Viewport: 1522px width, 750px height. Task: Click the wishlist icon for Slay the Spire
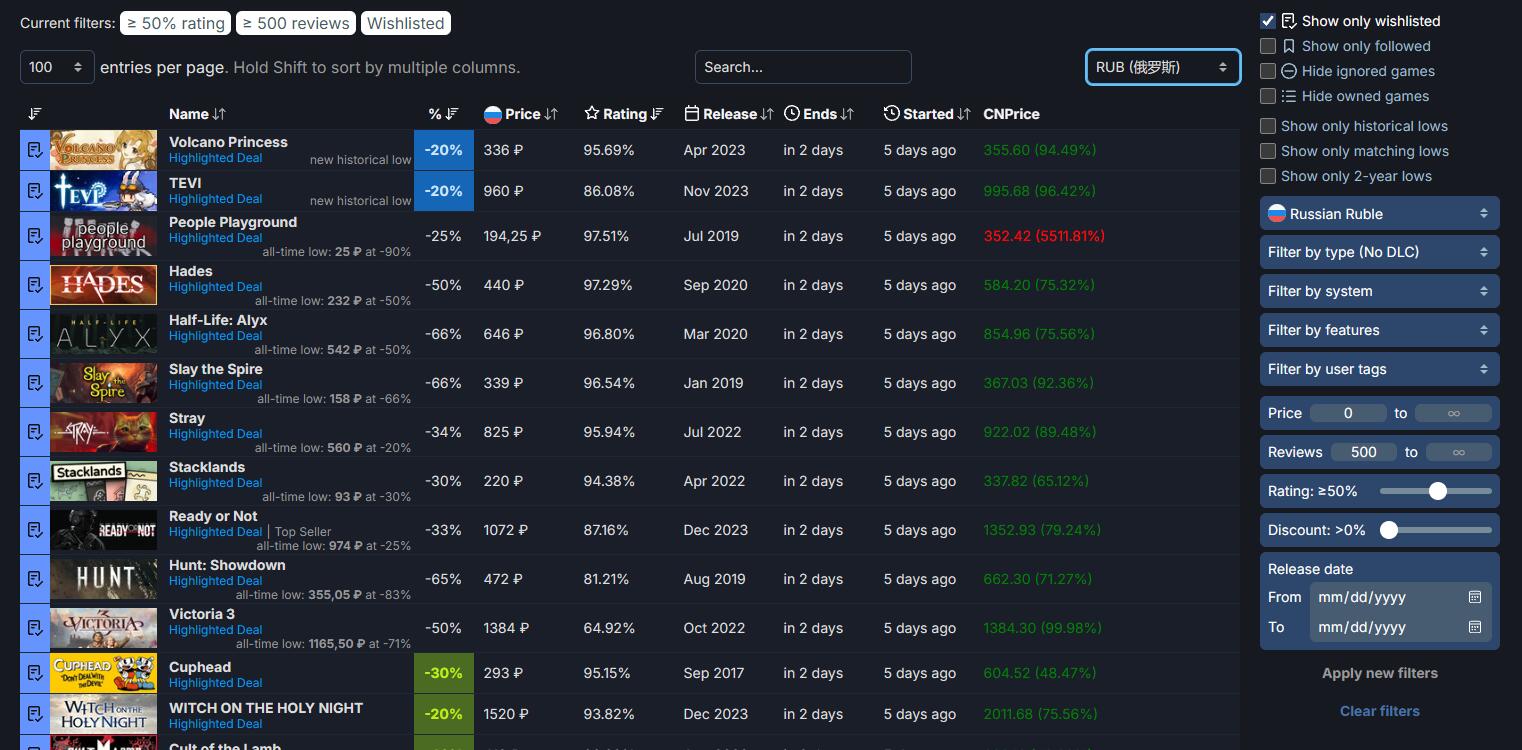pos(35,383)
